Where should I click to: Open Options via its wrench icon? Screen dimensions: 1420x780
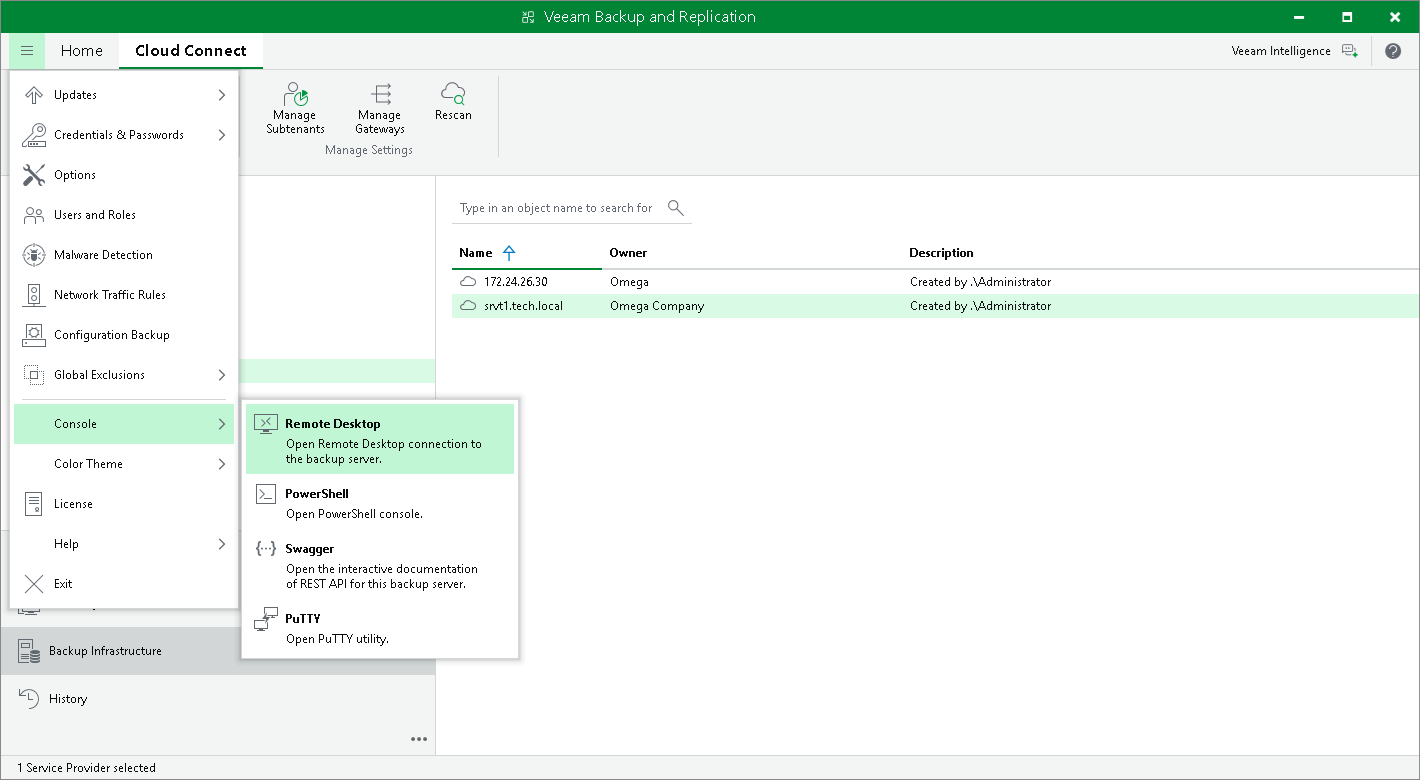(x=35, y=175)
